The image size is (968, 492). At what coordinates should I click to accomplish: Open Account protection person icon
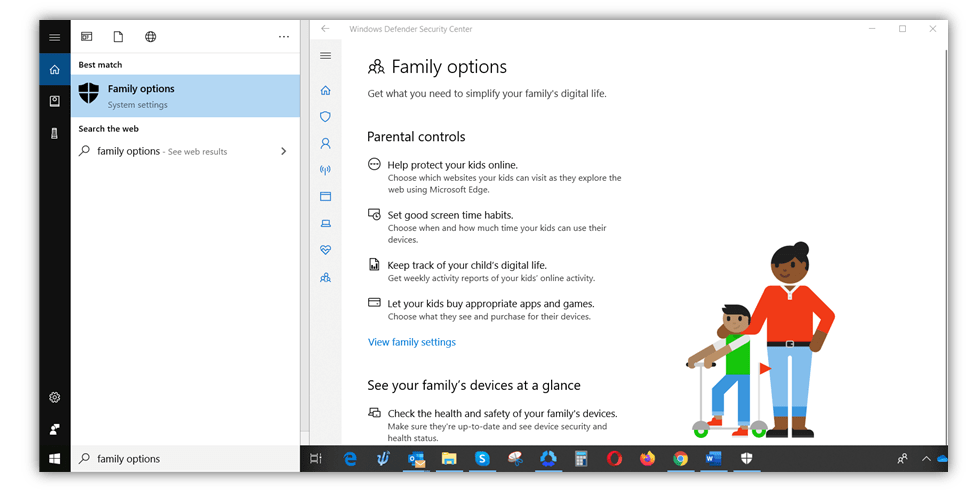pos(325,143)
